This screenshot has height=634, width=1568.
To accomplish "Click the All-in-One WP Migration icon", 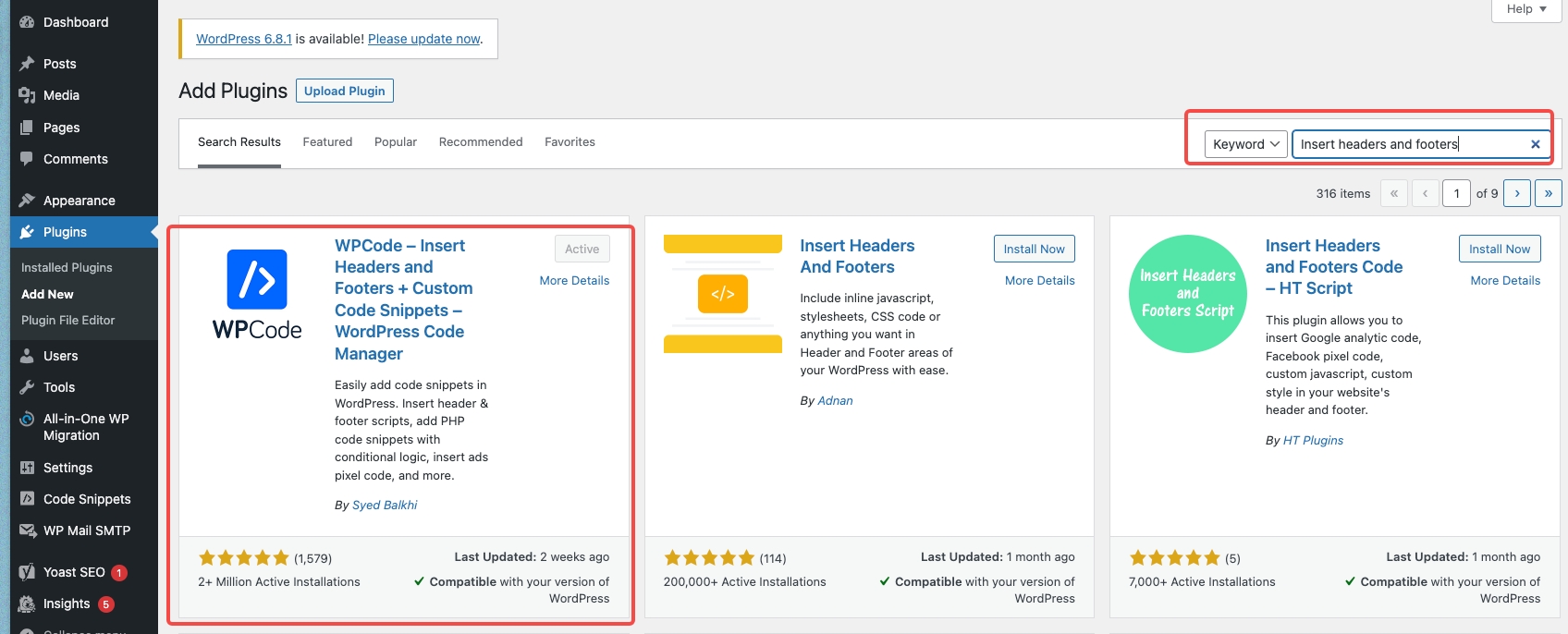I will coord(27,420).
